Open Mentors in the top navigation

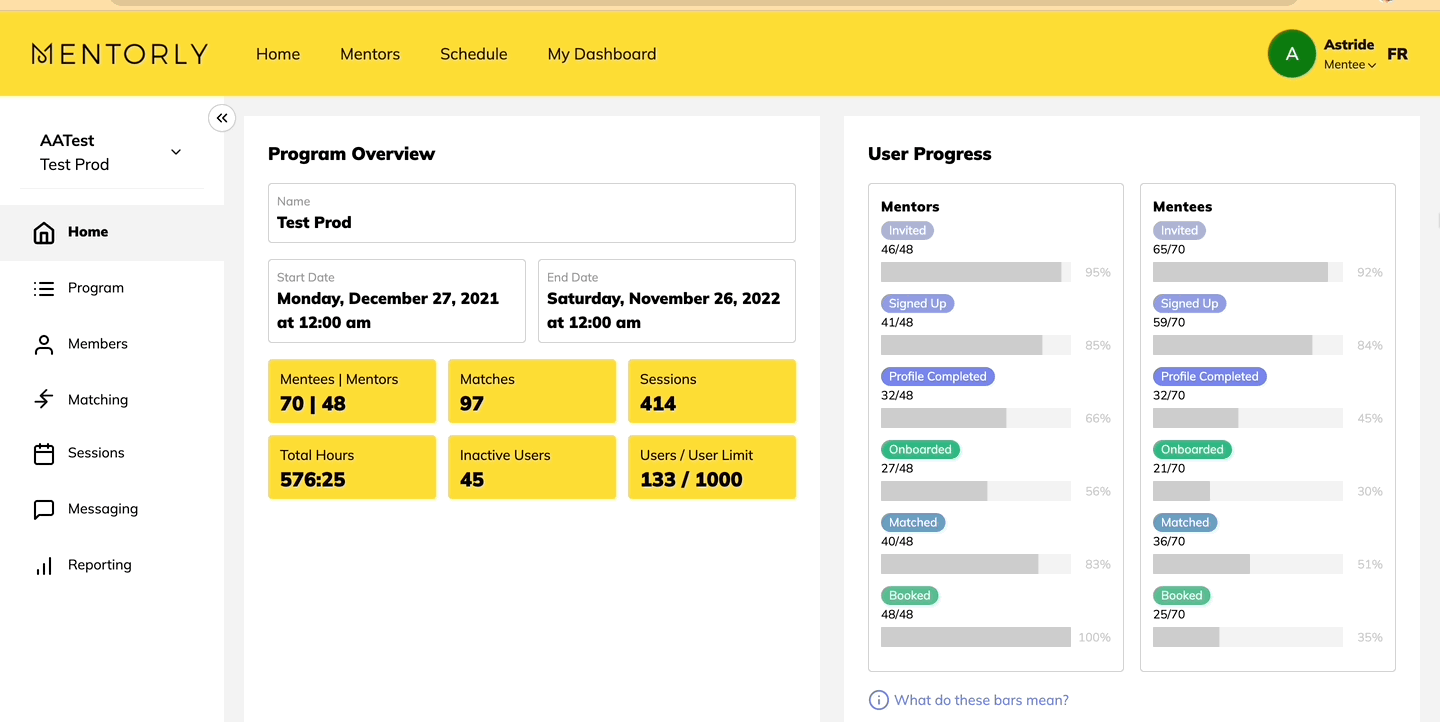370,54
